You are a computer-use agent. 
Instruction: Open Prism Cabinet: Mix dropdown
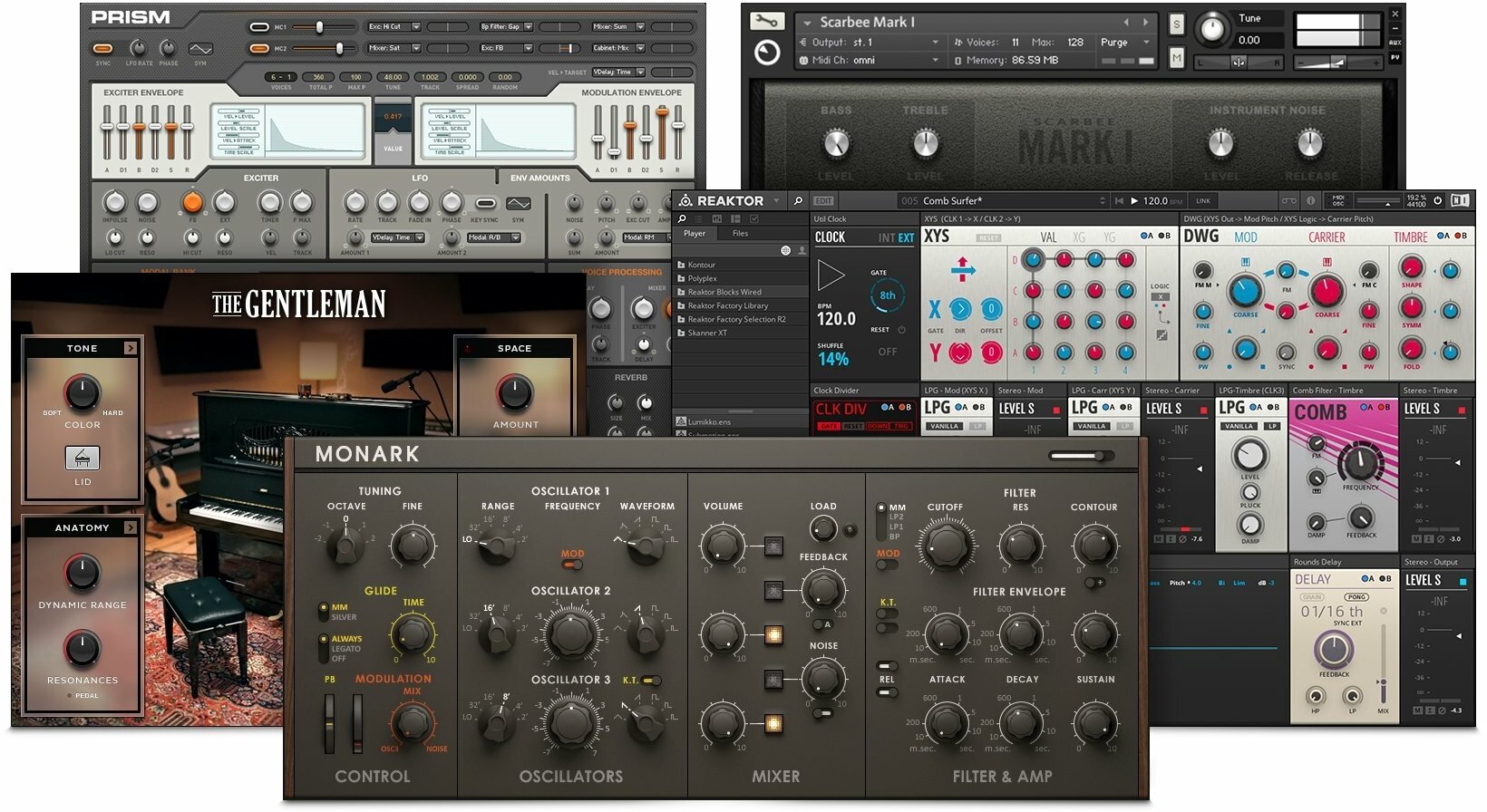coord(617,48)
